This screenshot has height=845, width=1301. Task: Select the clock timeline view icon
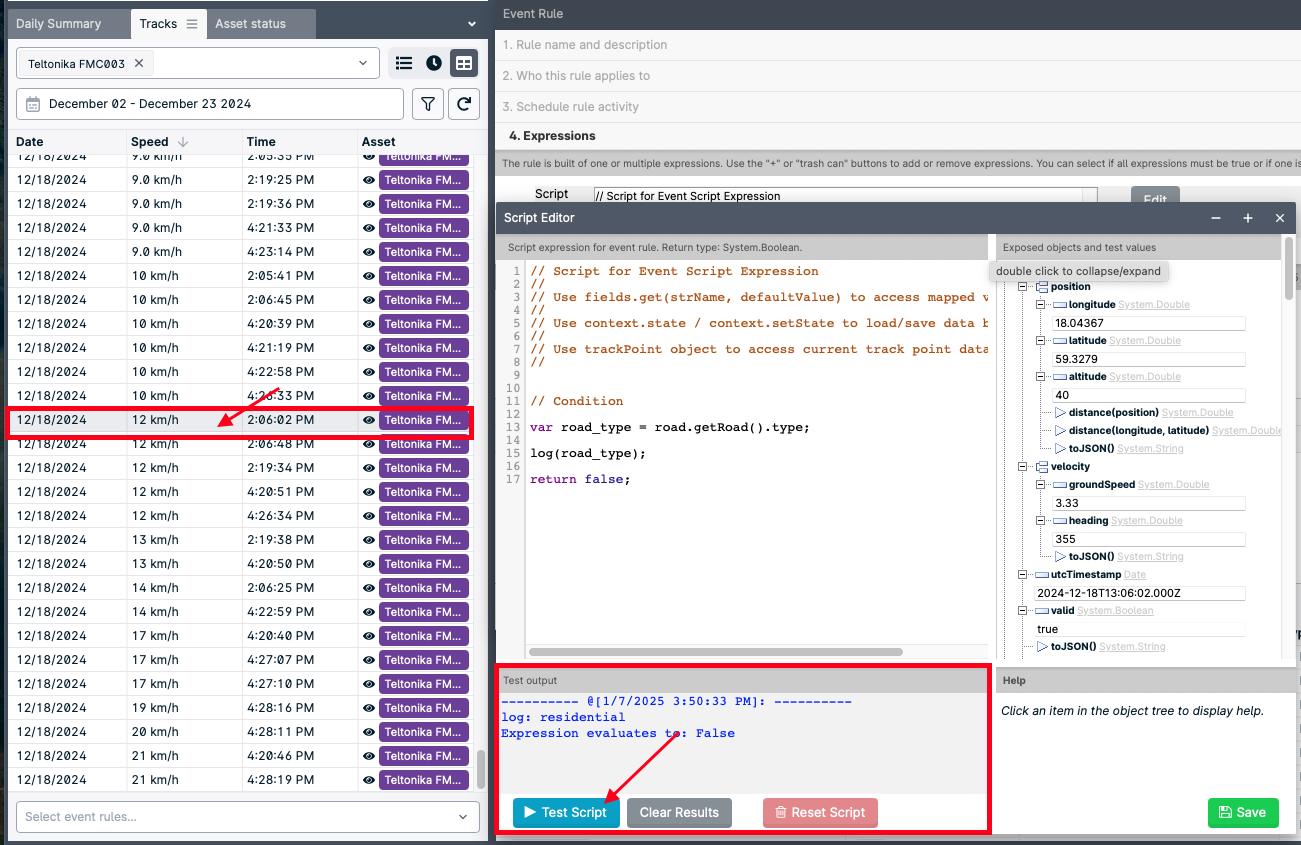click(x=434, y=63)
